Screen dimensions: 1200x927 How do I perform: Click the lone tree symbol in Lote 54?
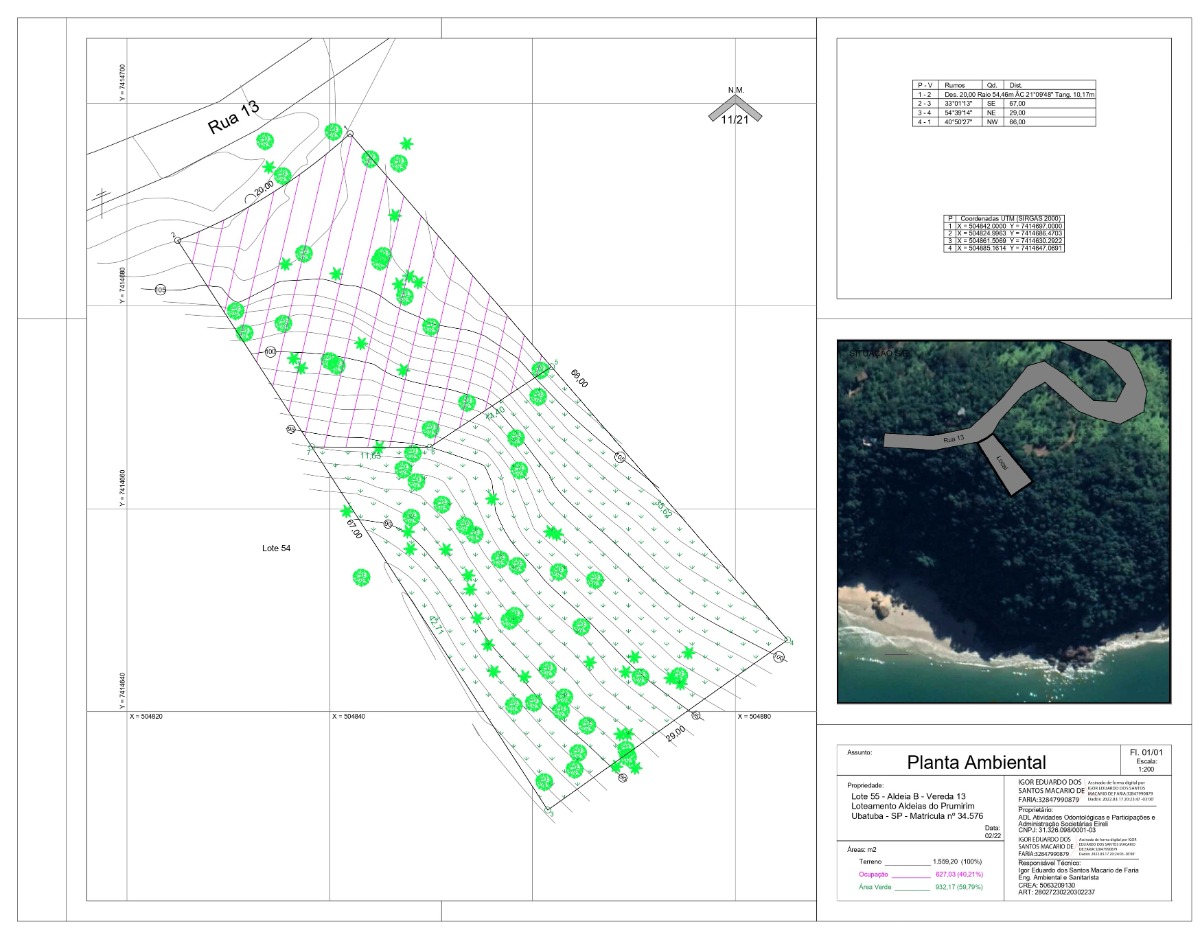[361, 577]
